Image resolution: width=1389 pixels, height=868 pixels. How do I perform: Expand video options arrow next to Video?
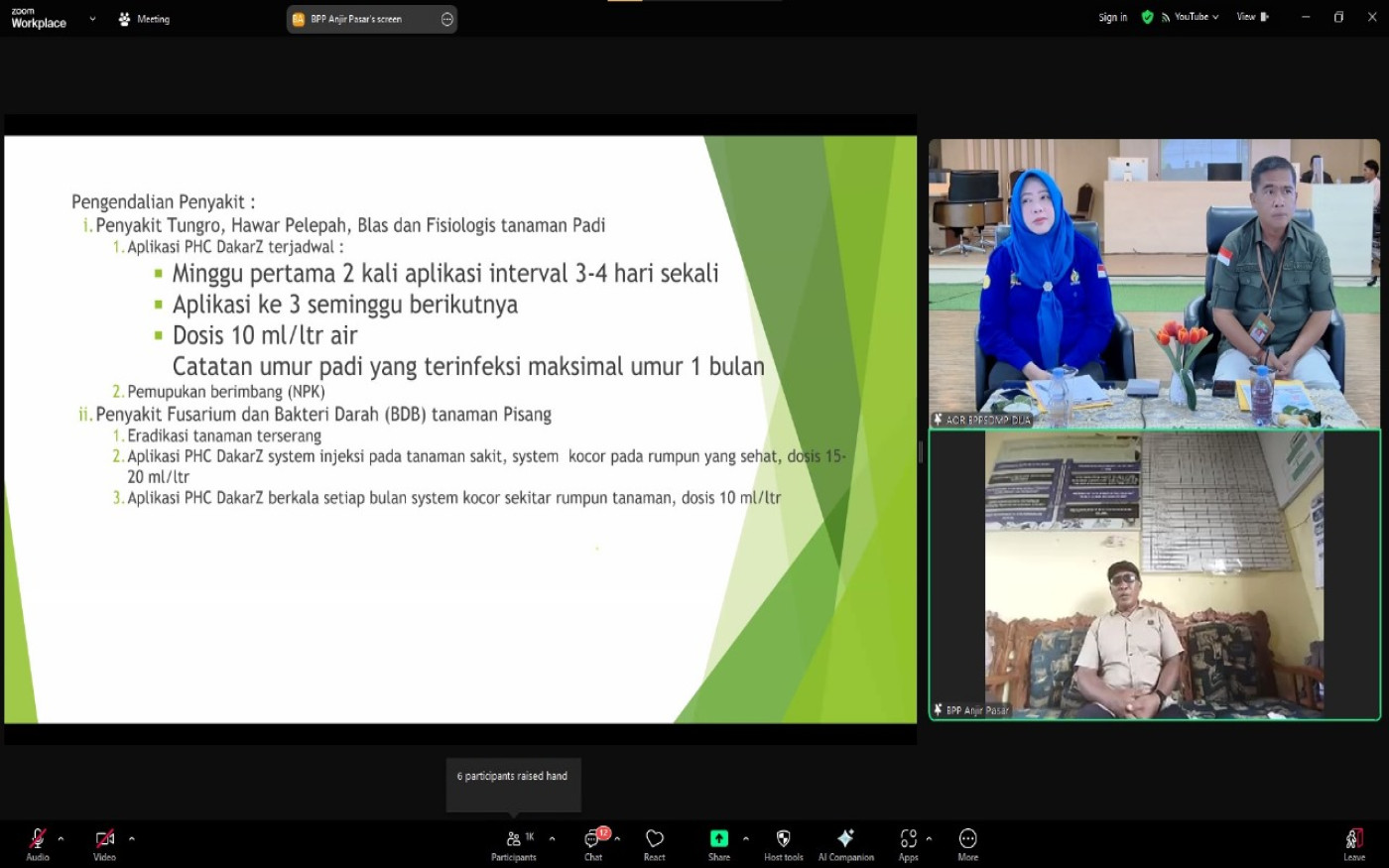tap(131, 838)
